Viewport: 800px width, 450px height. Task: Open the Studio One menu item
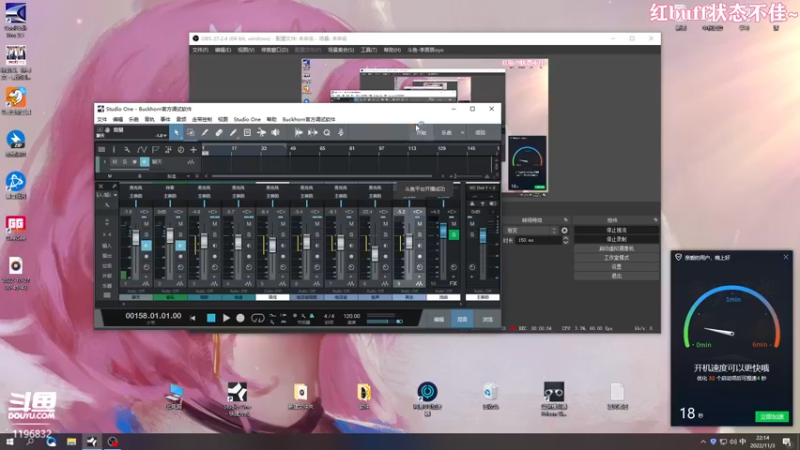[247, 119]
